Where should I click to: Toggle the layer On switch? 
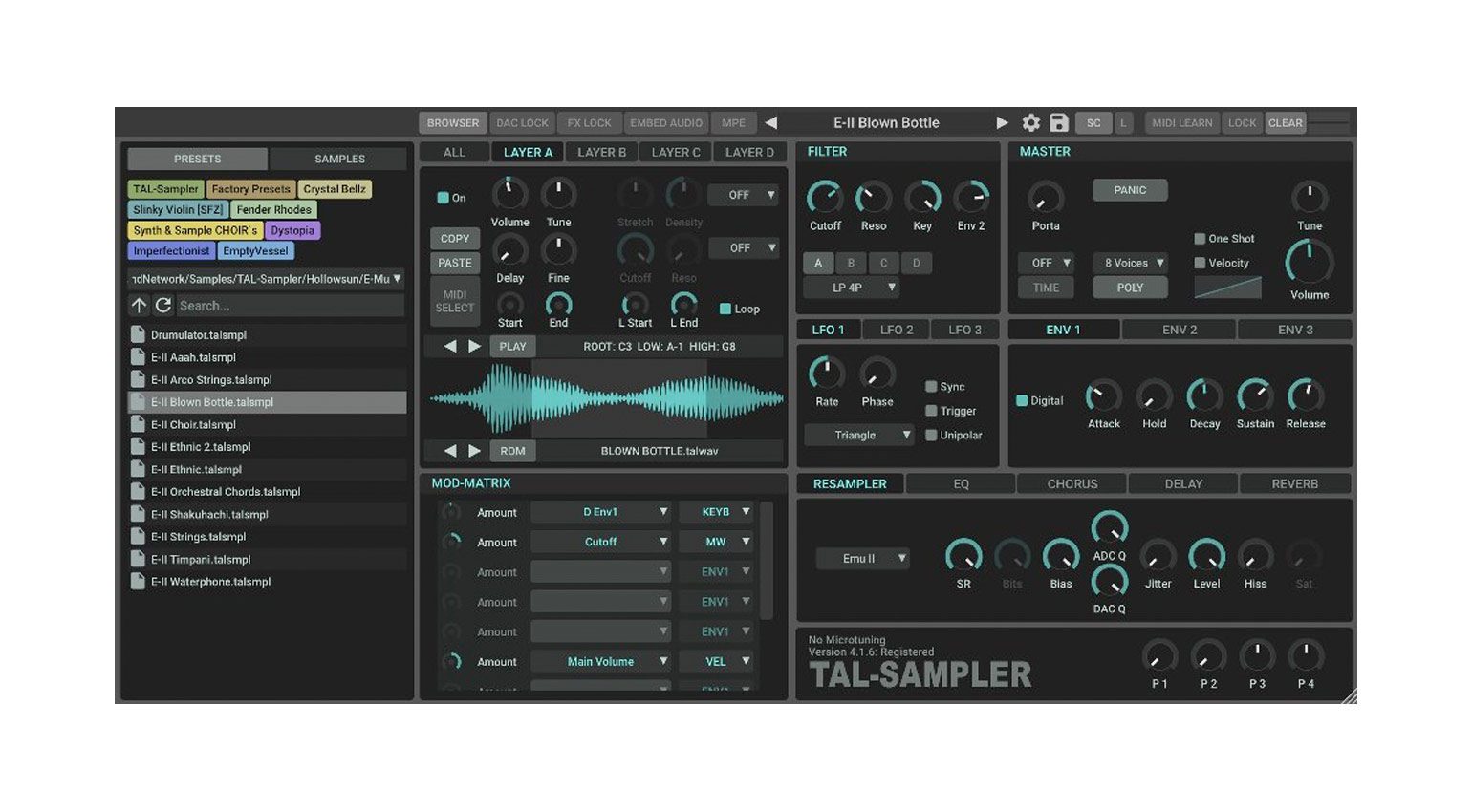[x=443, y=198]
